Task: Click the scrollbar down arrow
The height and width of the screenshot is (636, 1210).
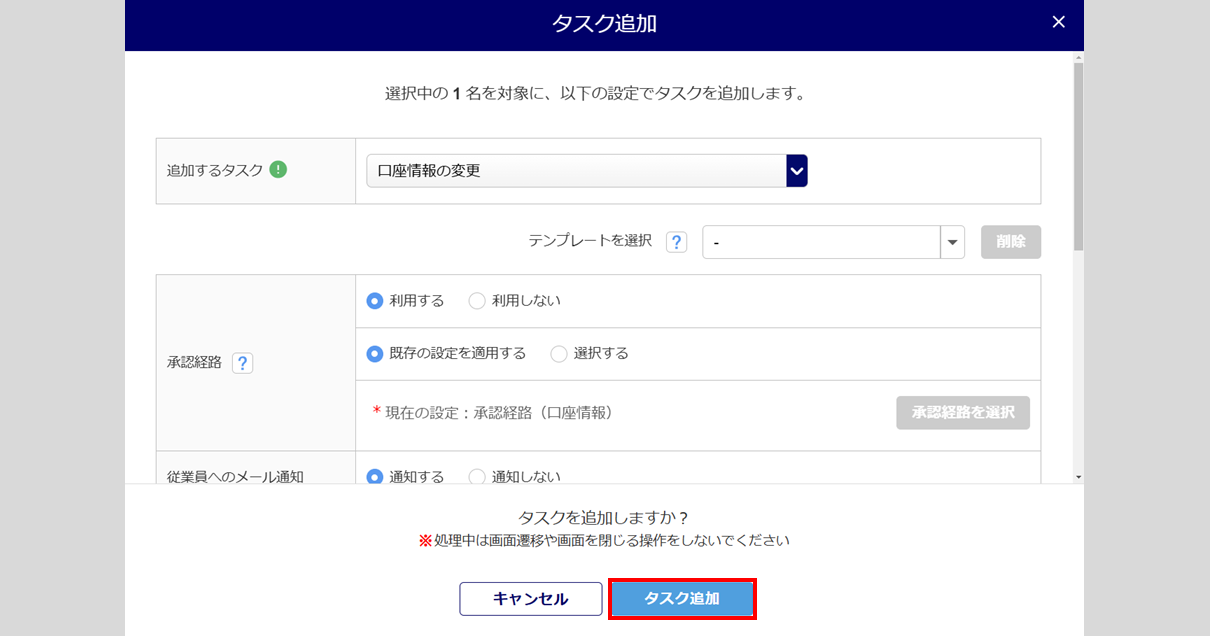Action: pos(1077,478)
